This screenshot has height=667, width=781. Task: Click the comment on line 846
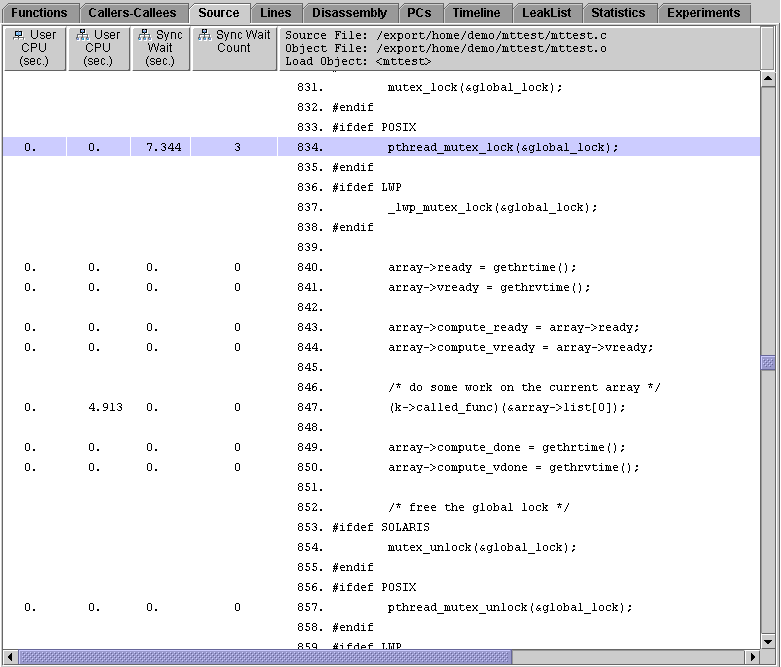coord(524,388)
